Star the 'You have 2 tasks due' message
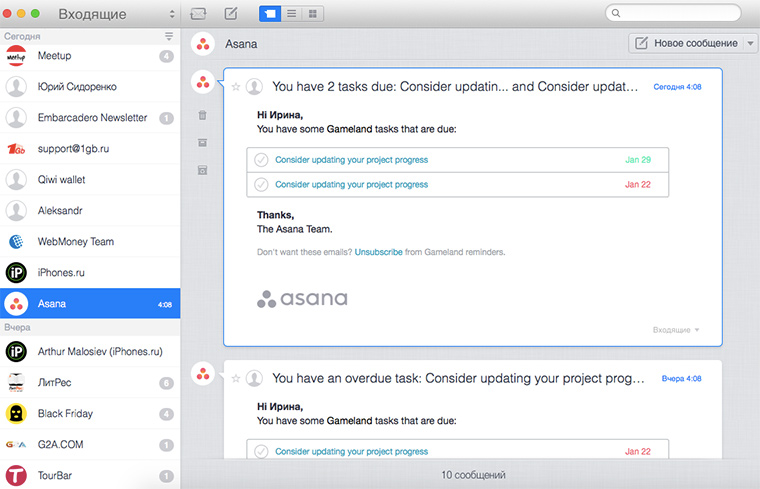 point(236,87)
